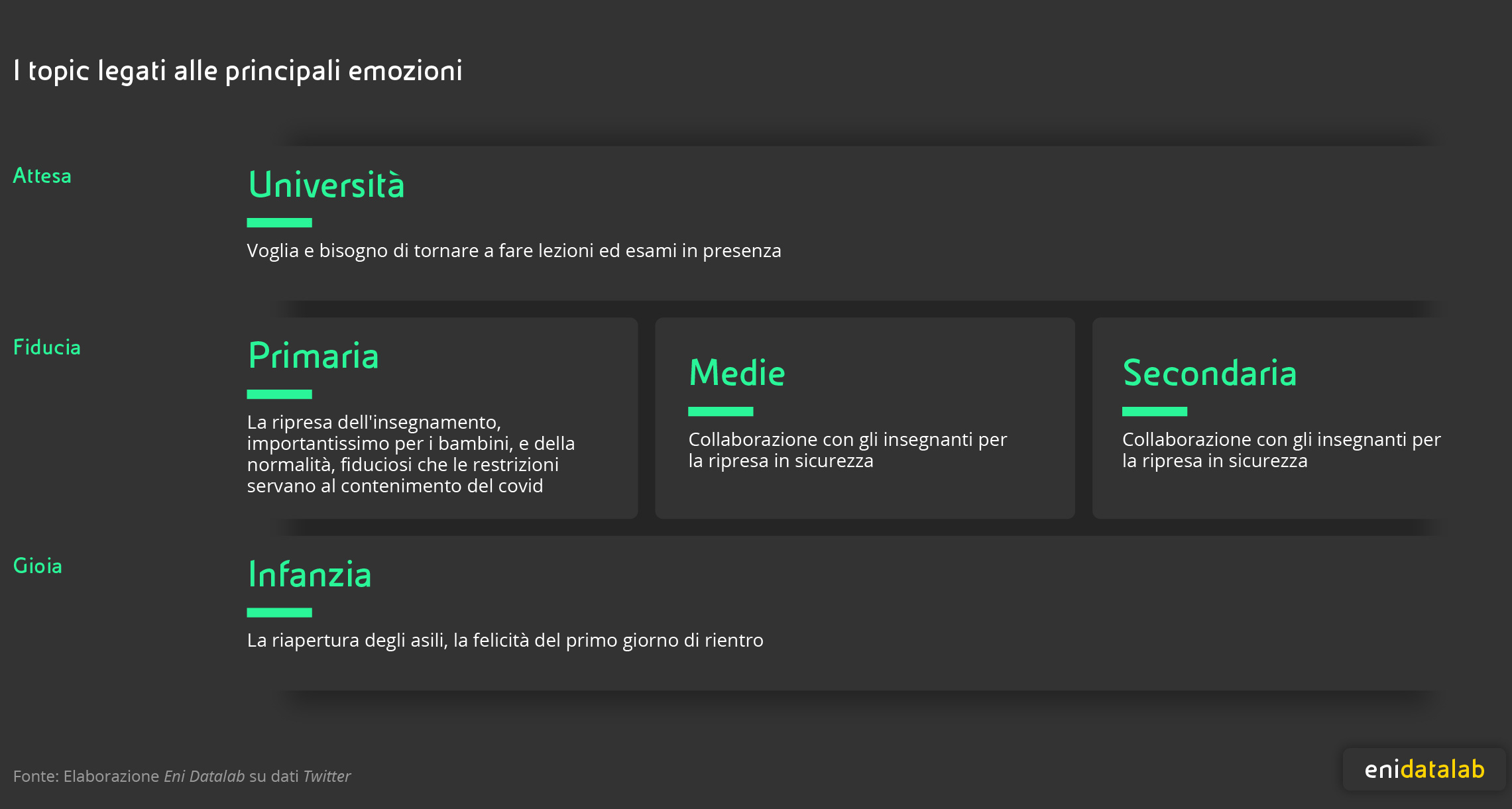Viewport: 1512px width, 809px height.
Task: Click the green bar under Medie
Action: 721,411
